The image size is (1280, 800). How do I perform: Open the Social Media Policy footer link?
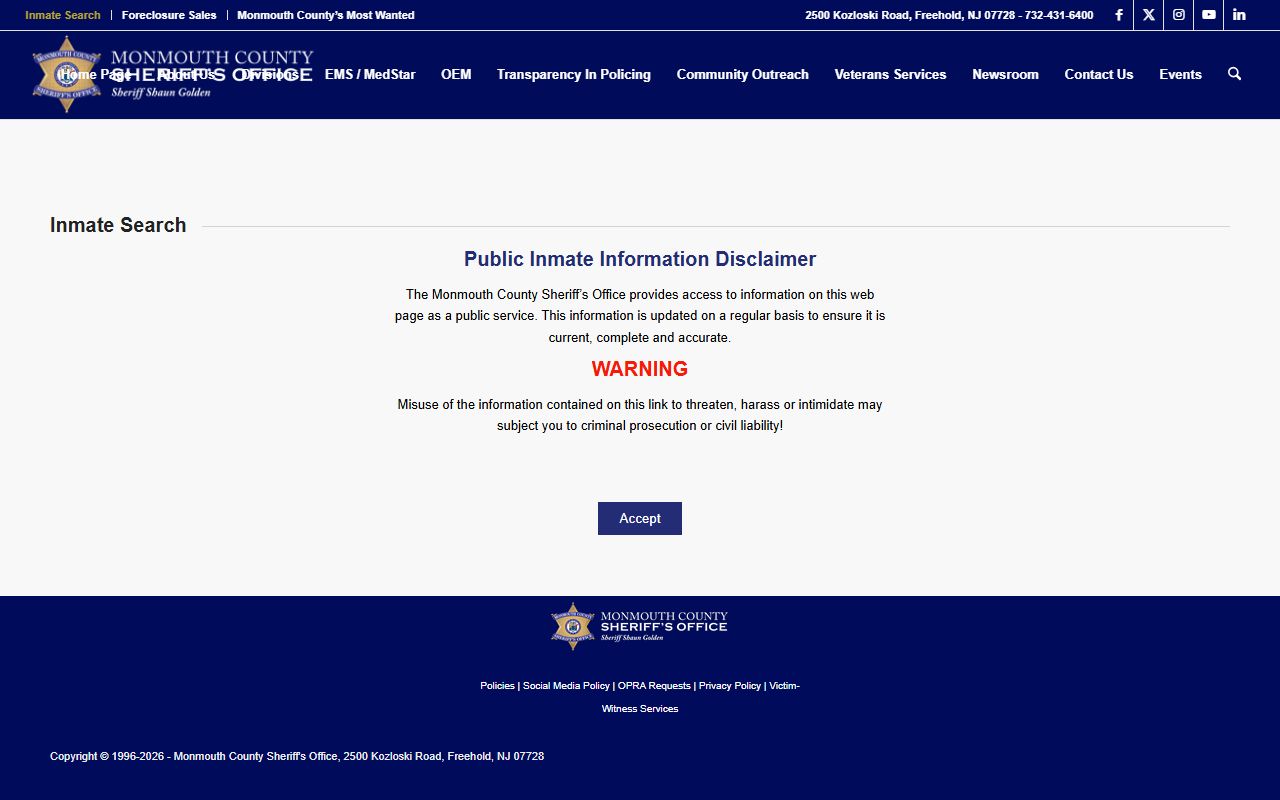click(566, 686)
